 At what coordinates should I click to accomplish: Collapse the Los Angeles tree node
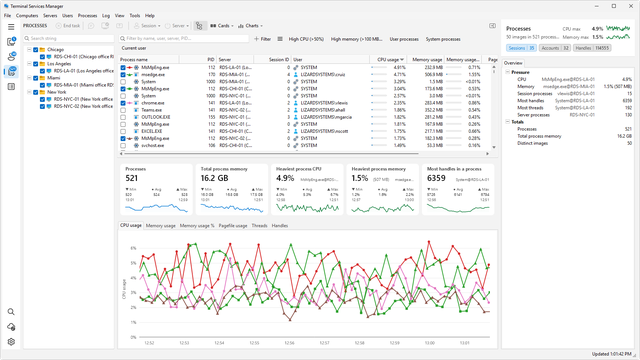[29, 64]
